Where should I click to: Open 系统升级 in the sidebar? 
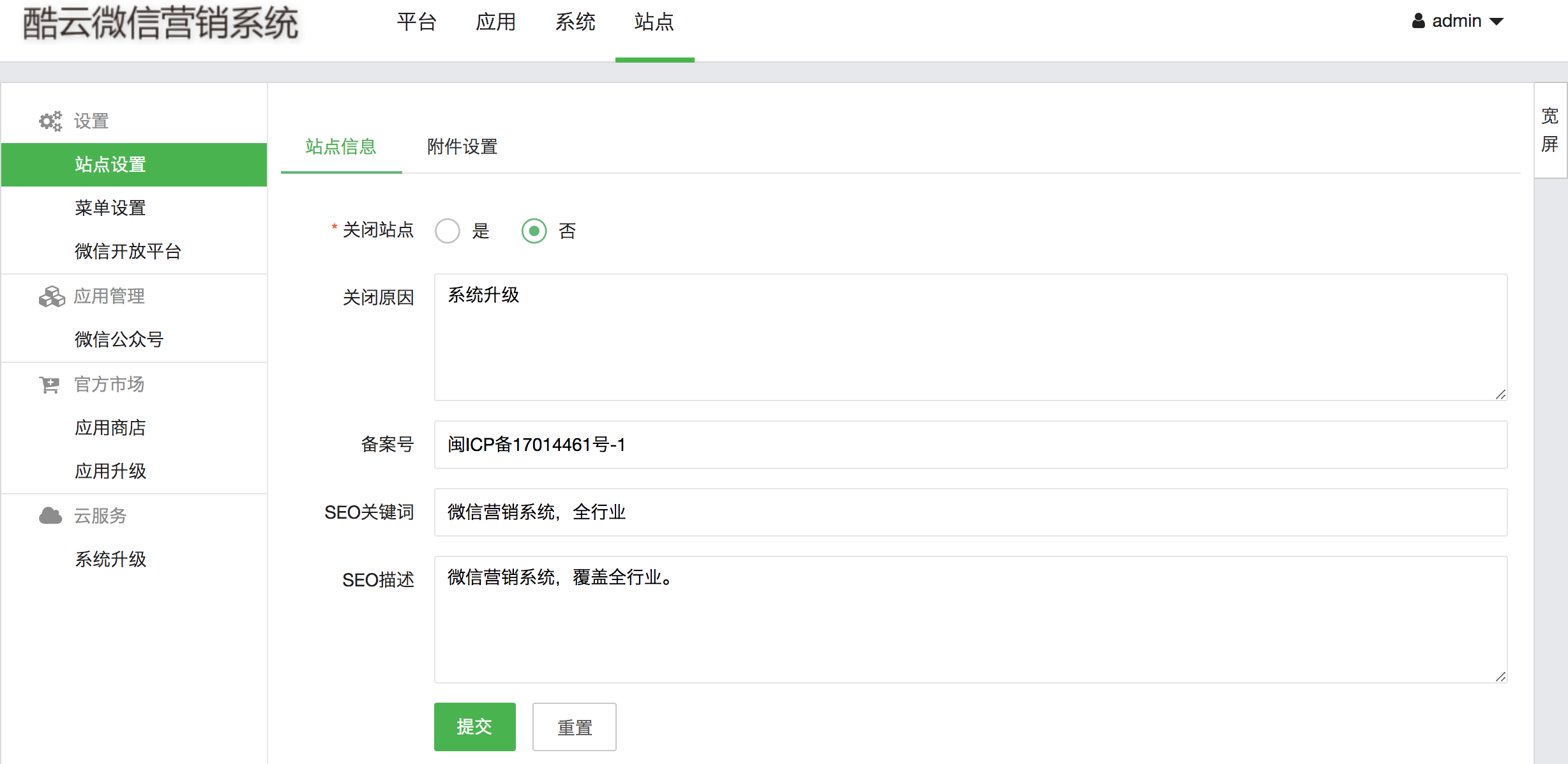click(134, 560)
